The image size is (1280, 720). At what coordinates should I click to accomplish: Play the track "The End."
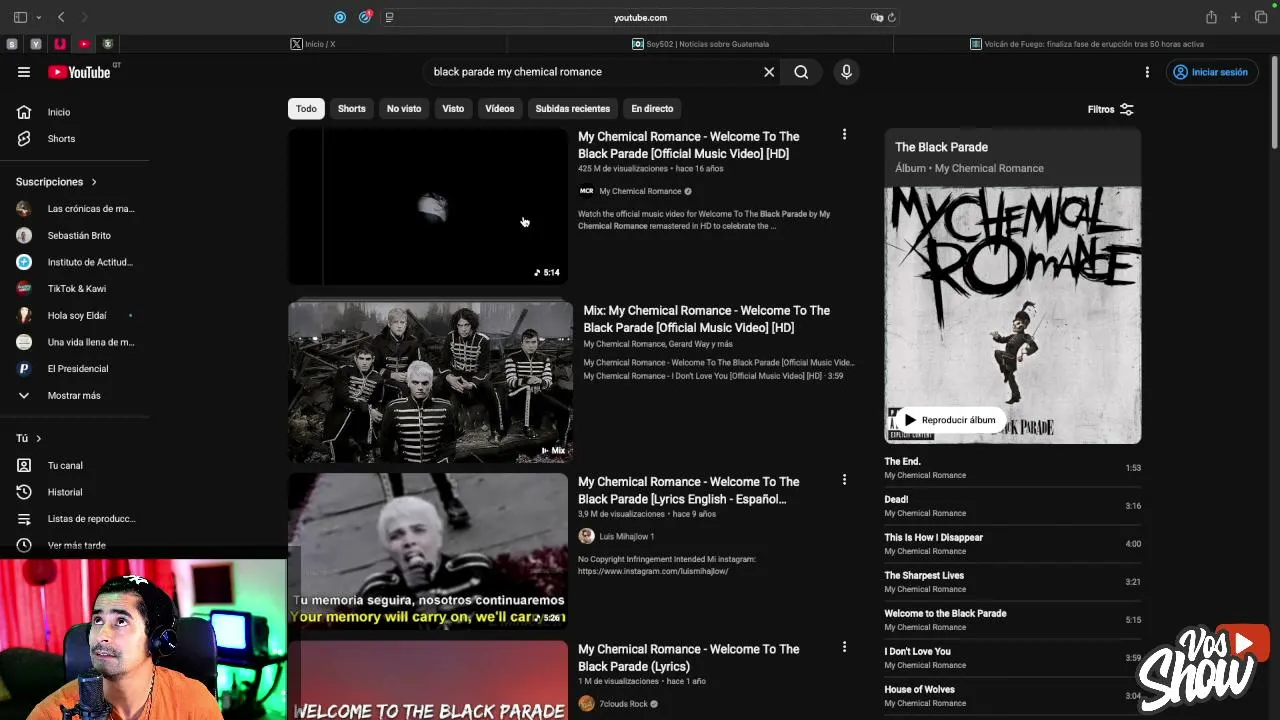click(x=1012, y=468)
